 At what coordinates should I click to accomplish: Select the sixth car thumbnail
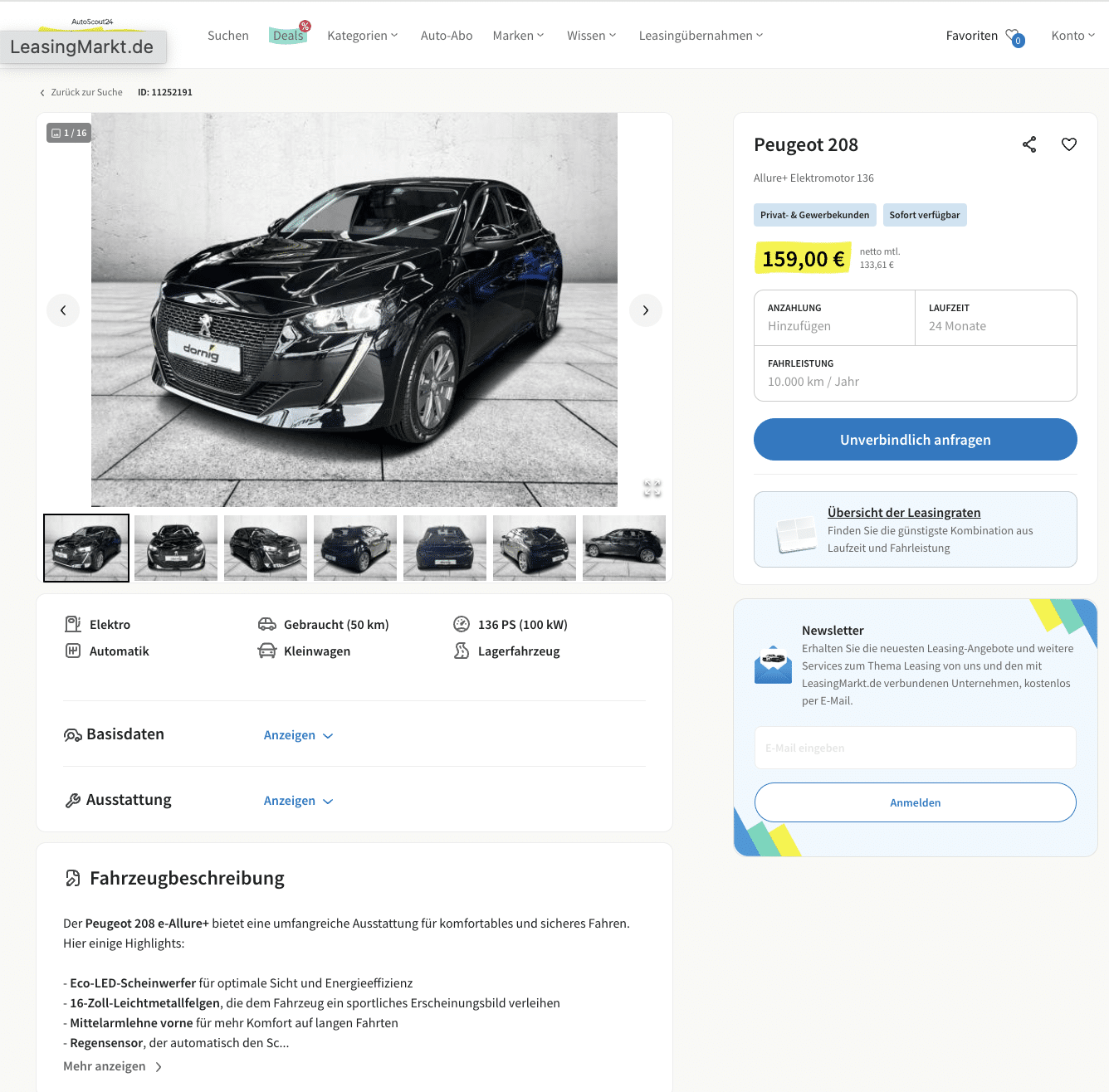coord(535,548)
